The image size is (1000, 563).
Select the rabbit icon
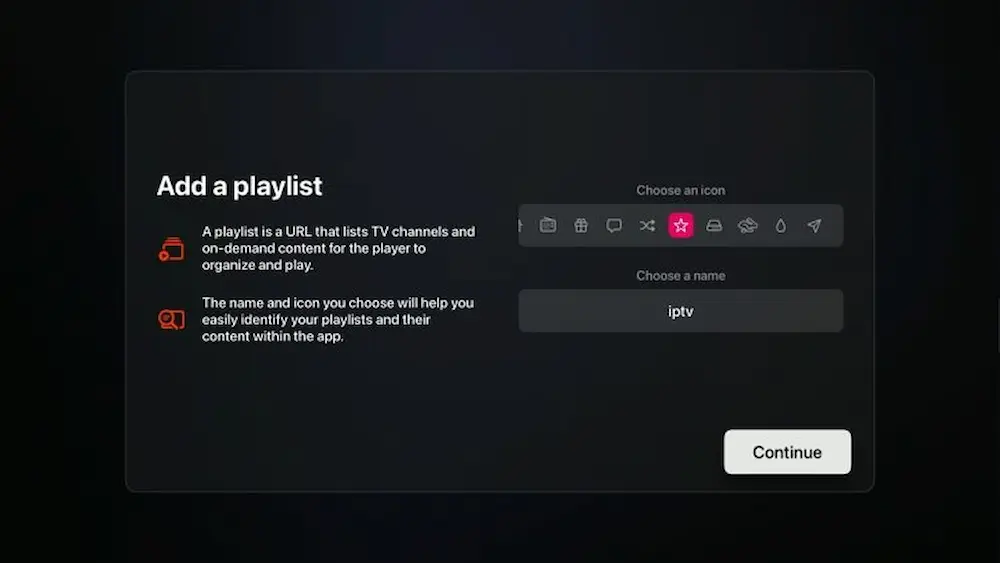(747, 226)
